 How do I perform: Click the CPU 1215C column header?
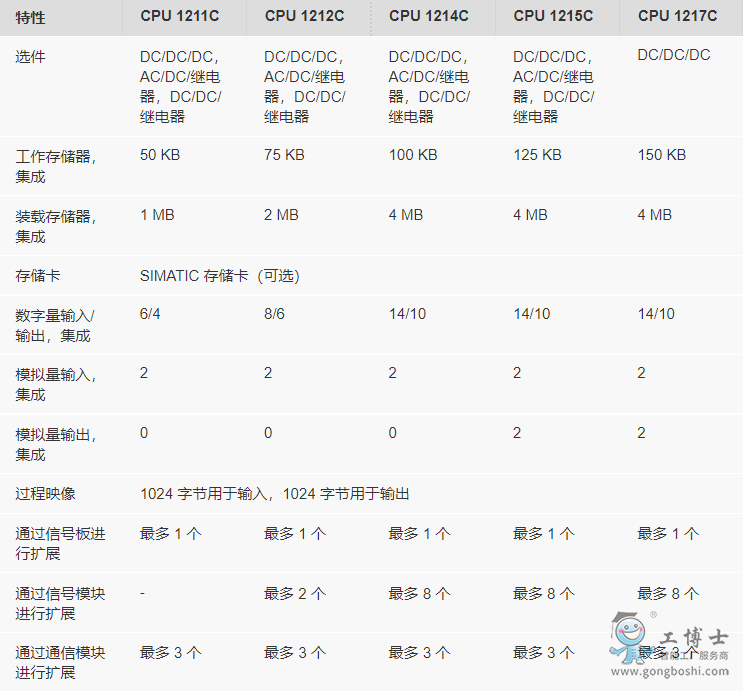[555, 16]
